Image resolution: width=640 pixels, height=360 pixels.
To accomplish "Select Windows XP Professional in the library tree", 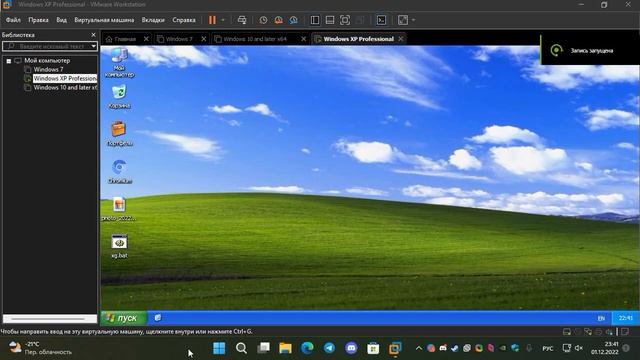I will tap(64, 78).
